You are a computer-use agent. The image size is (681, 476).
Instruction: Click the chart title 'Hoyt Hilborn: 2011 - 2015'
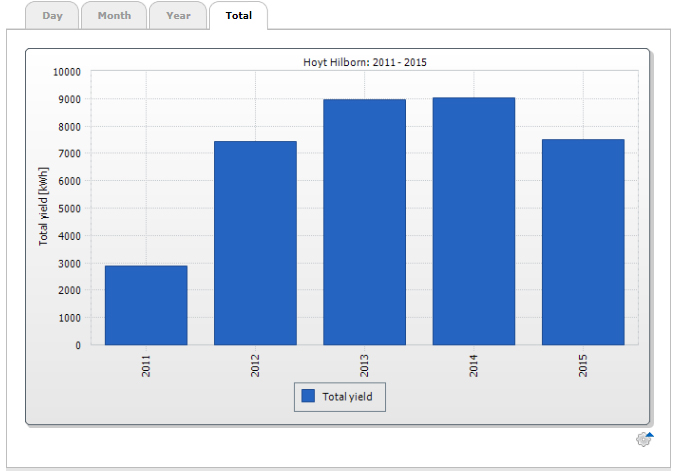click(x=365, y=62)
